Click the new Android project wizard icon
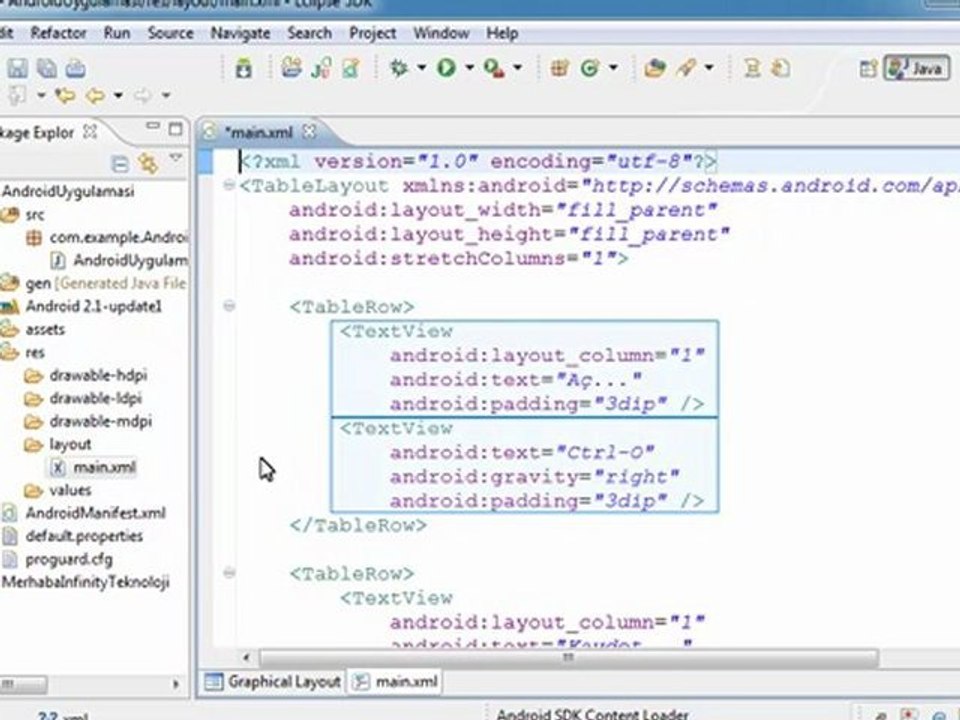Screen dimensions: 960x720 click(291, 67)
